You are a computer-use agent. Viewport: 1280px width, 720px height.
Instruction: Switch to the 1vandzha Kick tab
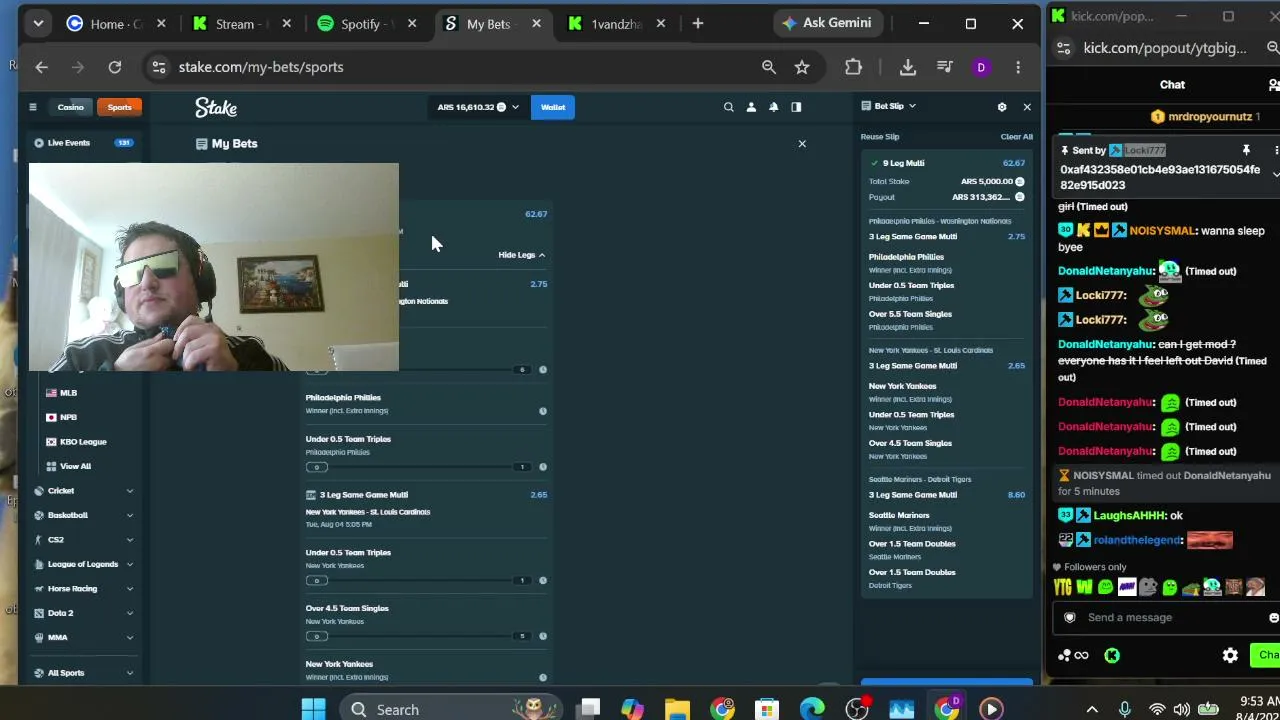tap(618, 23)
